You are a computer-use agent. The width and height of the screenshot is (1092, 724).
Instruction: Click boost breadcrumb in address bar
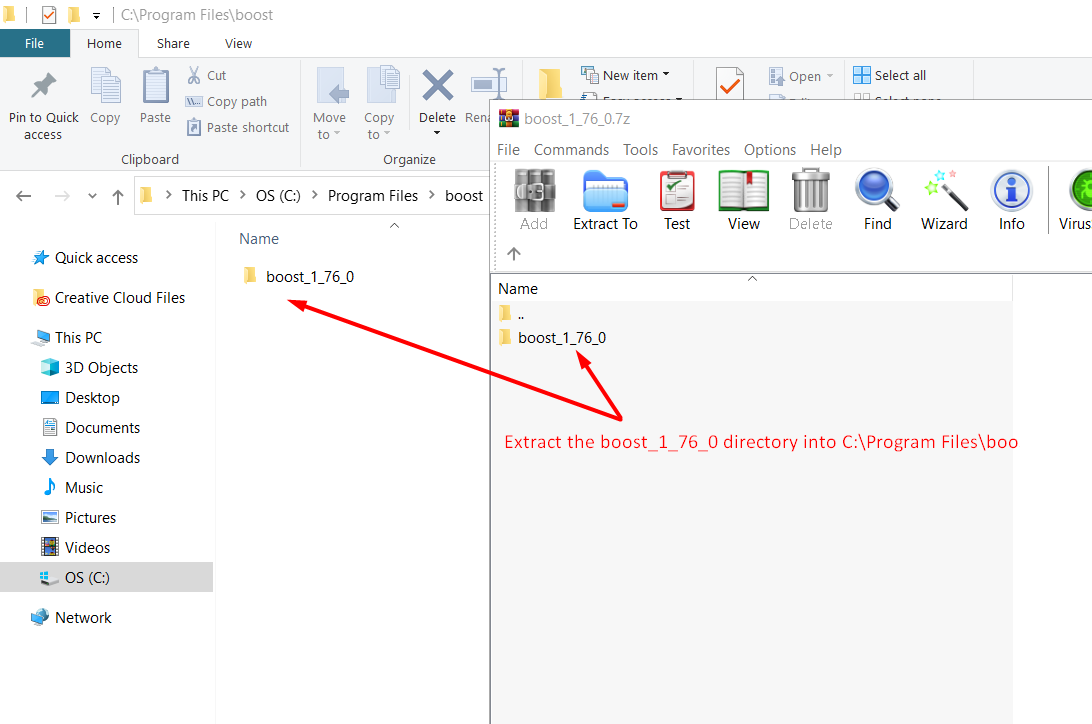464,196
